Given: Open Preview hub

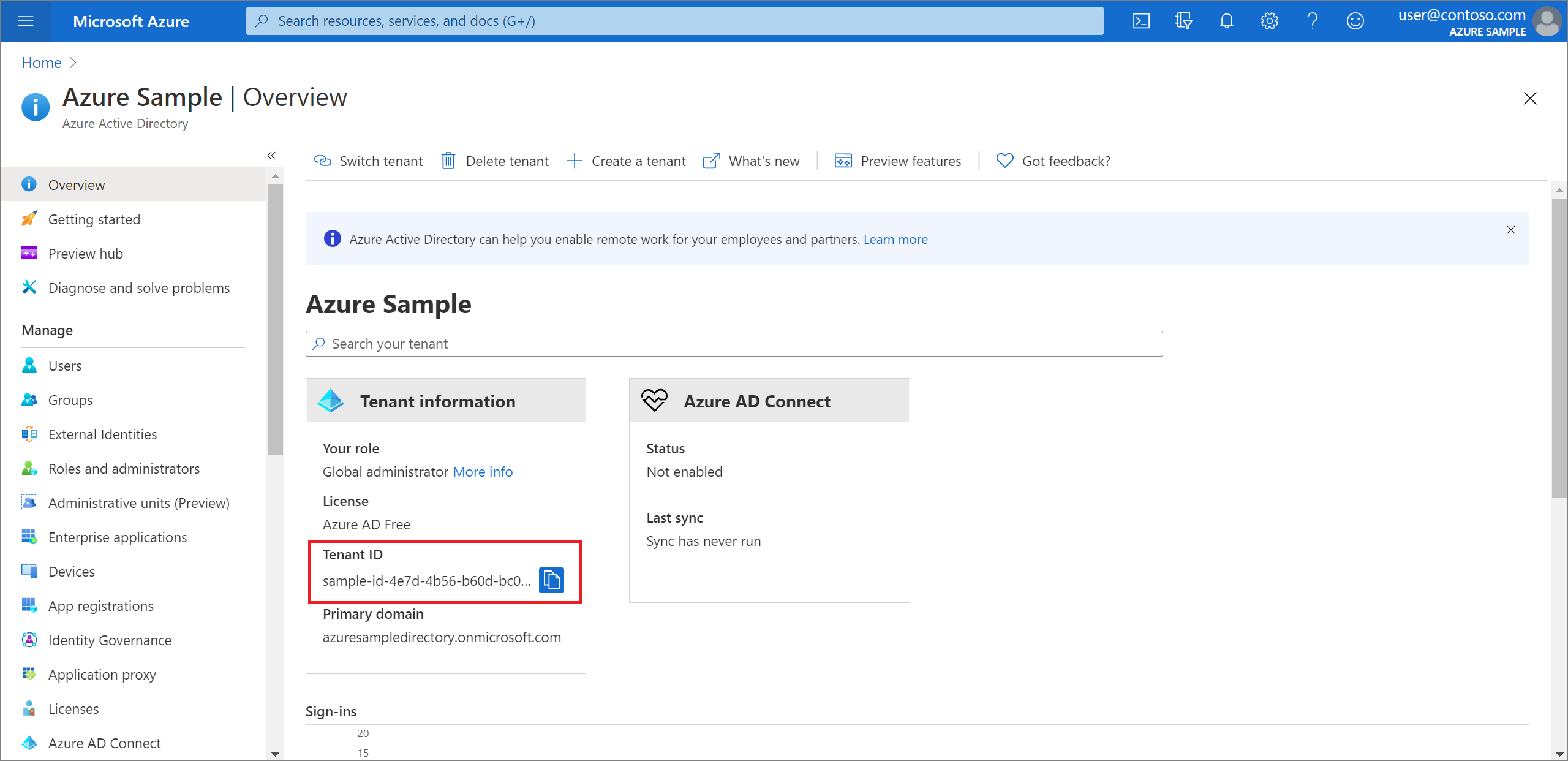Looking at the screenshot, I should point(134,253).
